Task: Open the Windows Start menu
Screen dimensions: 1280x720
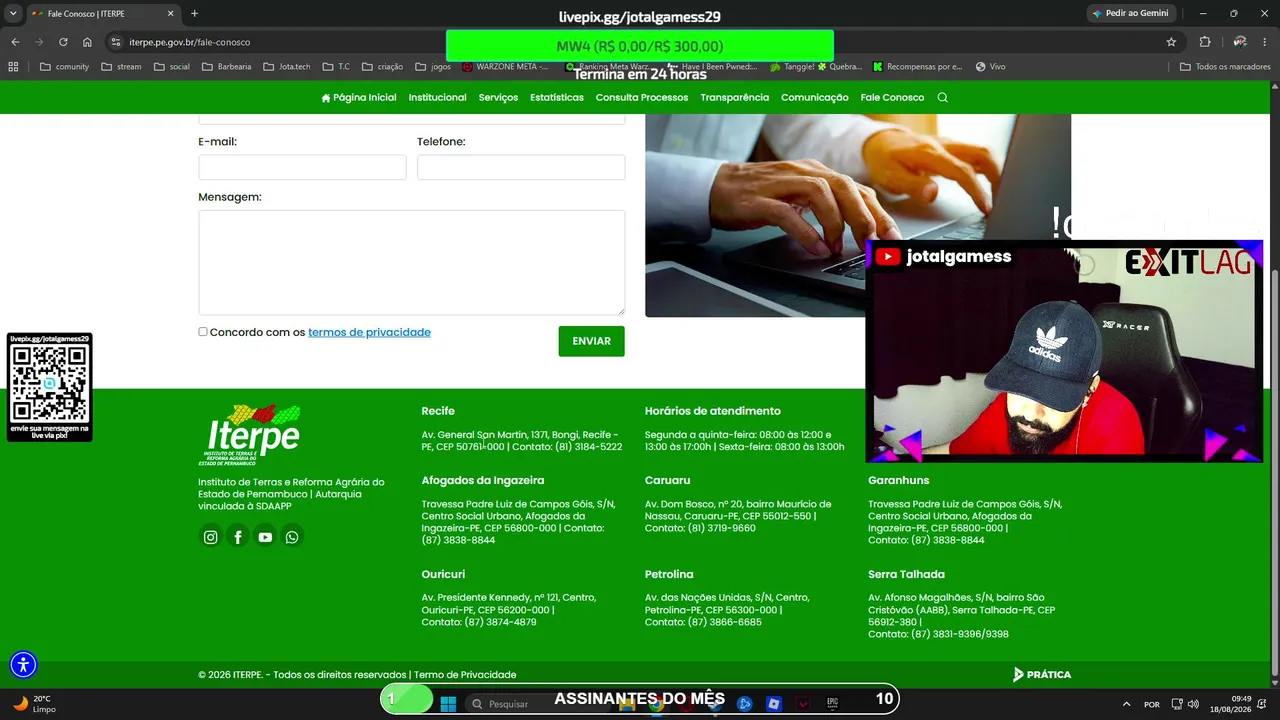Action: (x=448, y=703)
